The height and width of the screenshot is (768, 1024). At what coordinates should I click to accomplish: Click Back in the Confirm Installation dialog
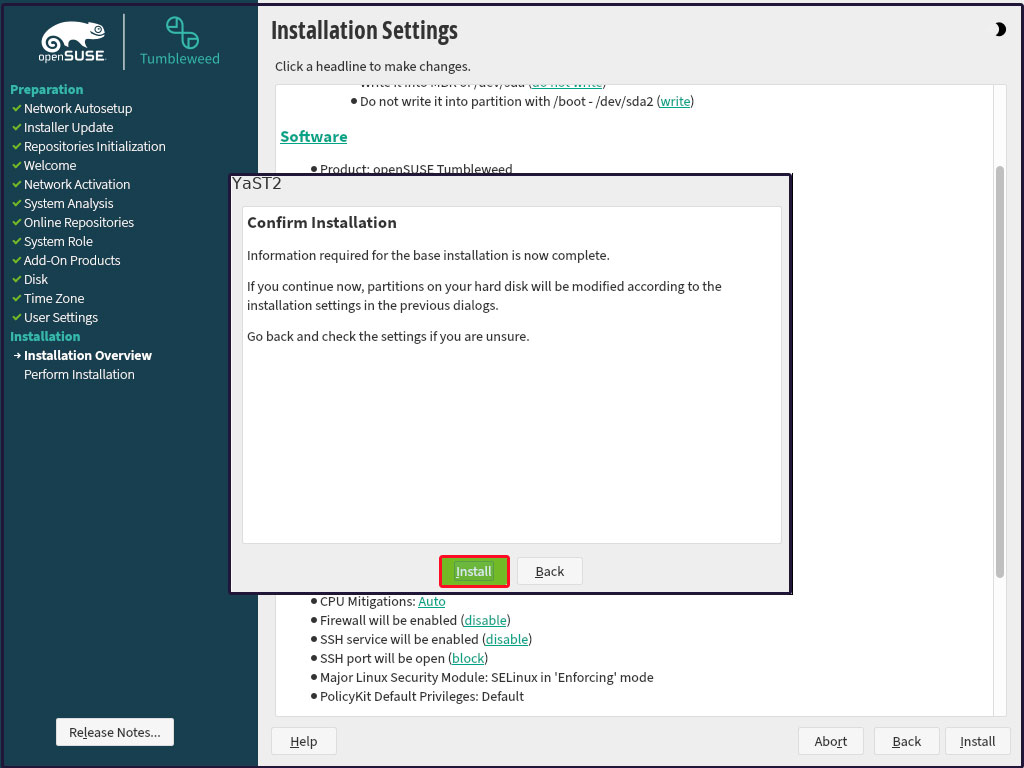click(549, 571)
